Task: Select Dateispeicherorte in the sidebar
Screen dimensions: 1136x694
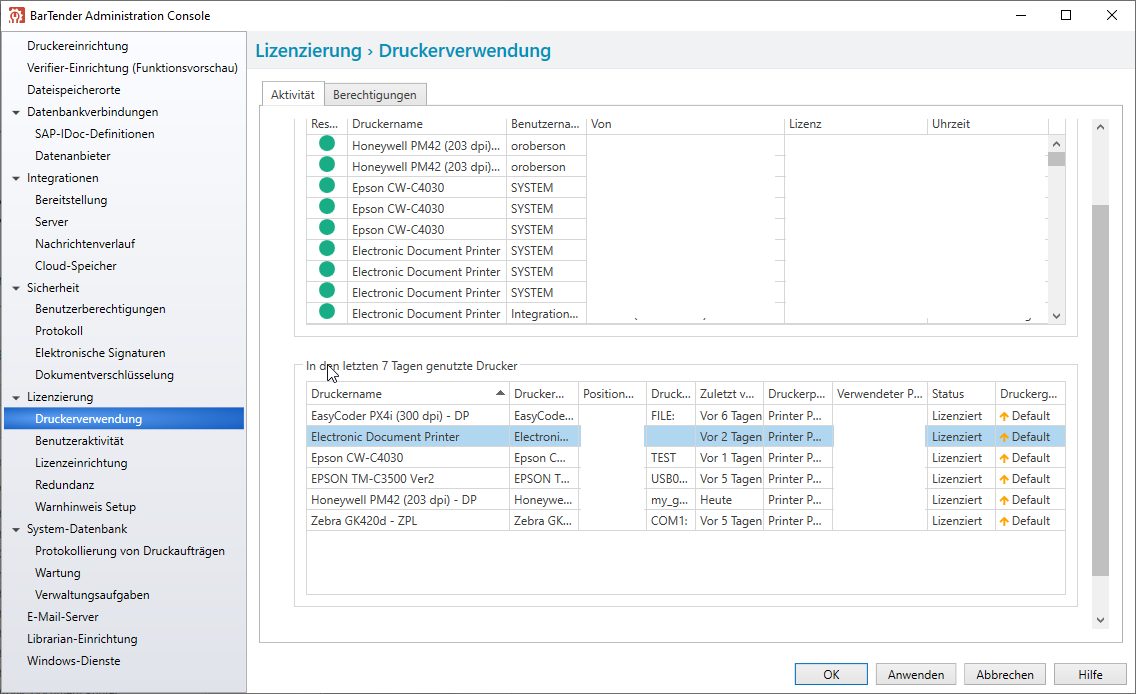Action: coord(74,90)
